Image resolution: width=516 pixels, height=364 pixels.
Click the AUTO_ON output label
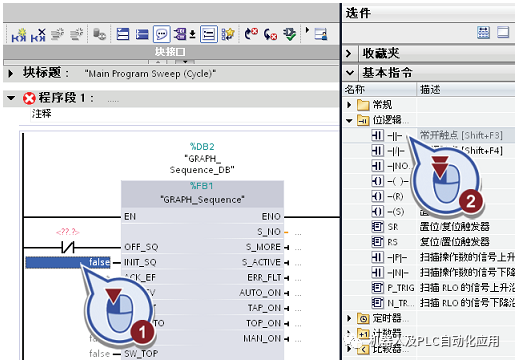[260, 293]
